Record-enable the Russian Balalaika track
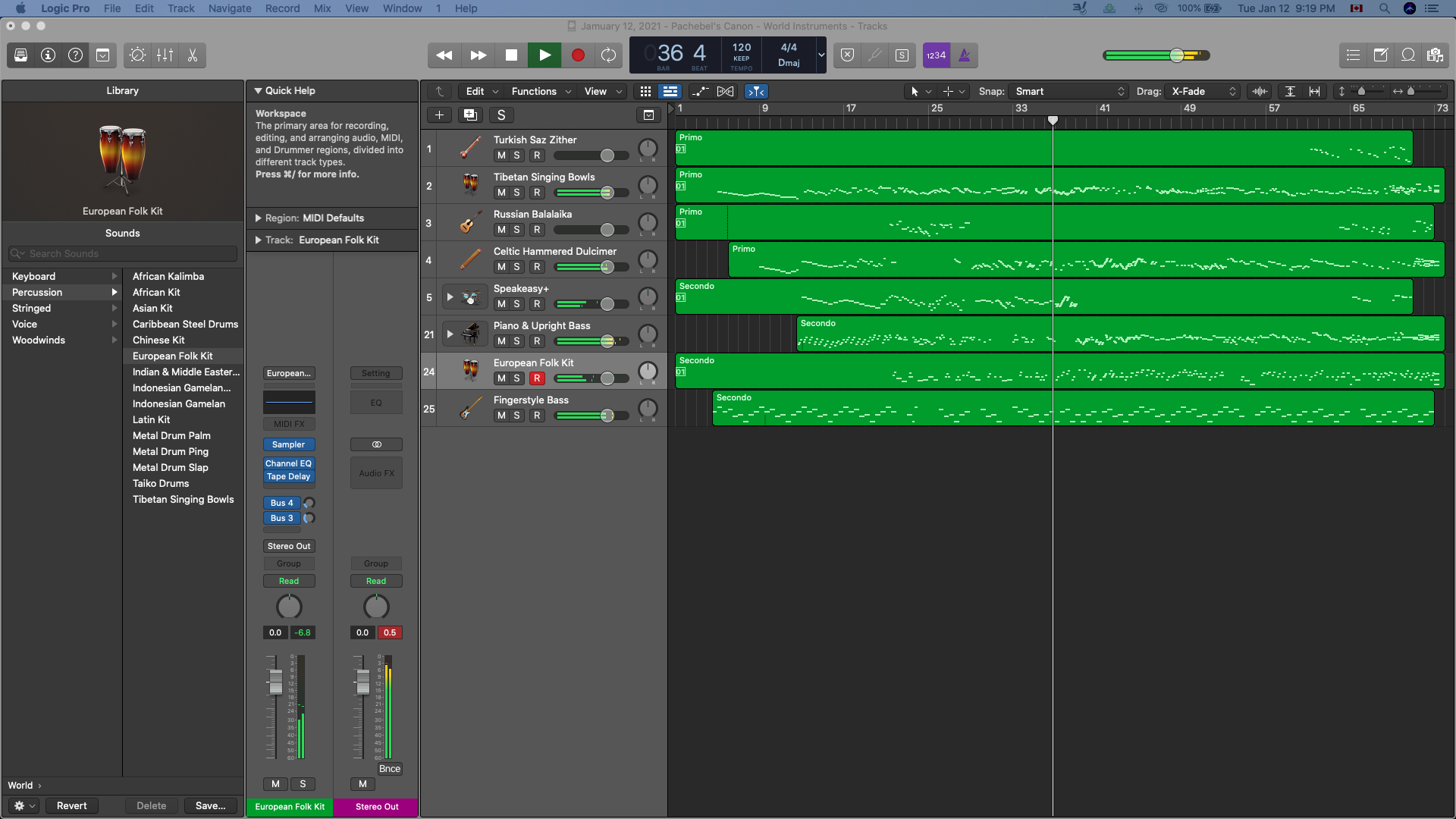1456x819 pixels. pyautogui.click(x=537, y=230)
